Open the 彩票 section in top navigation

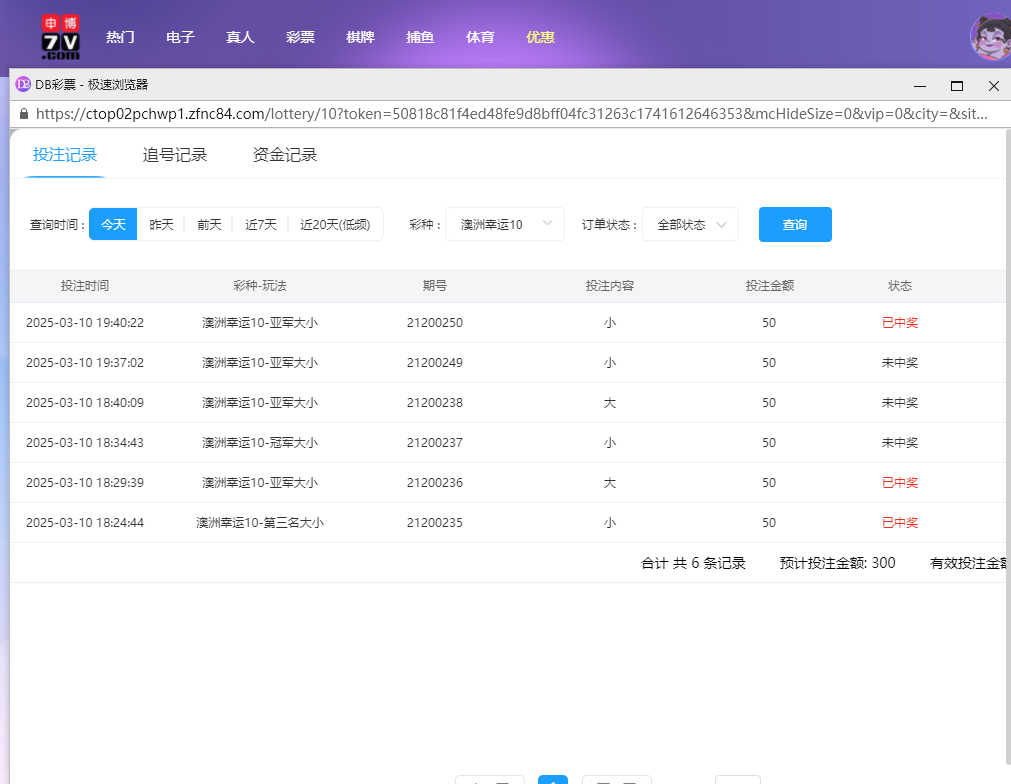tap(300, 36)
